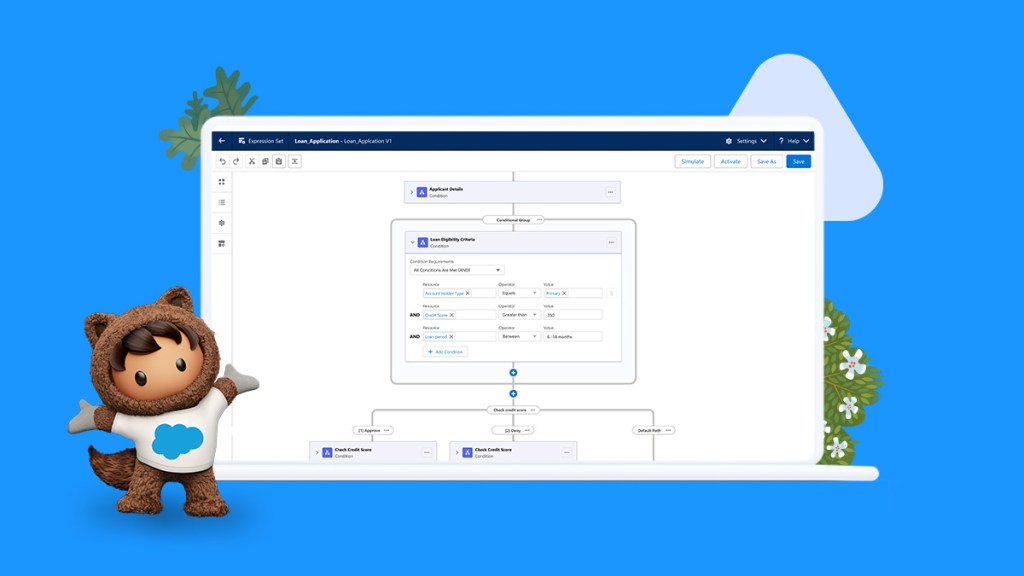Viewport: 1024px width, 576px height.
Task: Click the Paste icon in the toolbar
Action: point(279,161)
